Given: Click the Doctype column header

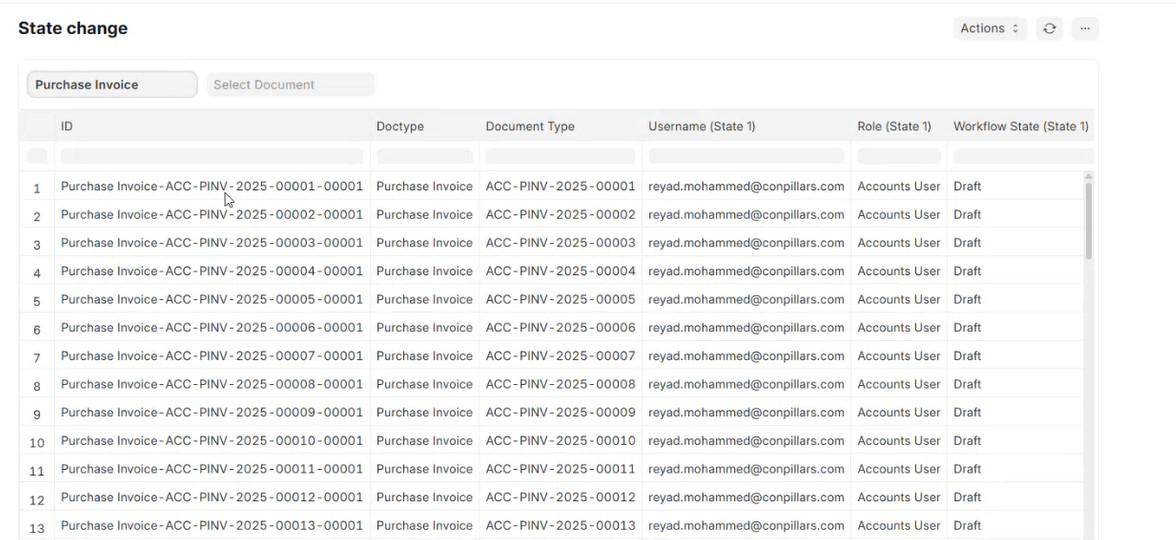Looking at the screenshot, I should click(400, 126).
